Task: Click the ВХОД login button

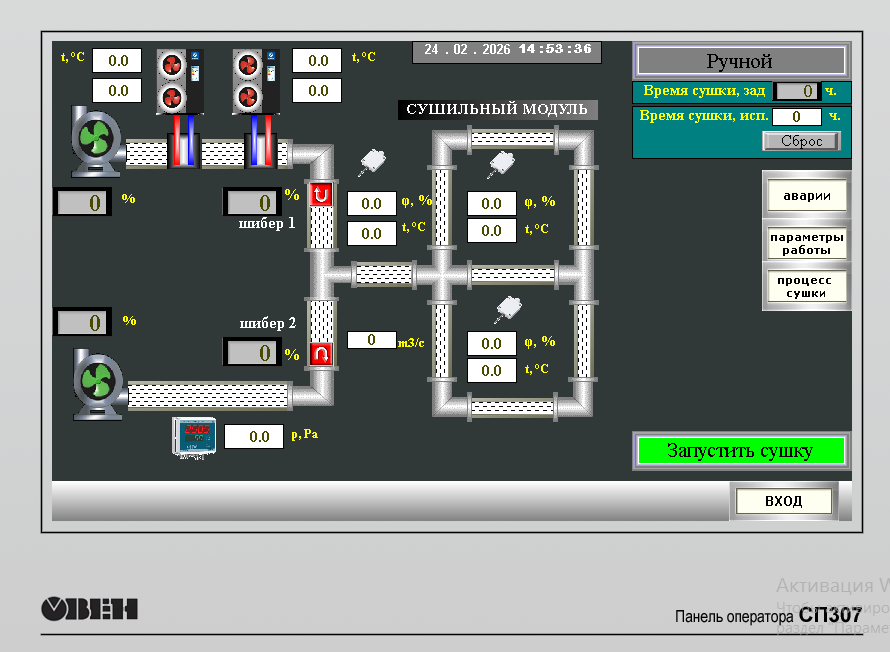Action: pos(784,501)
